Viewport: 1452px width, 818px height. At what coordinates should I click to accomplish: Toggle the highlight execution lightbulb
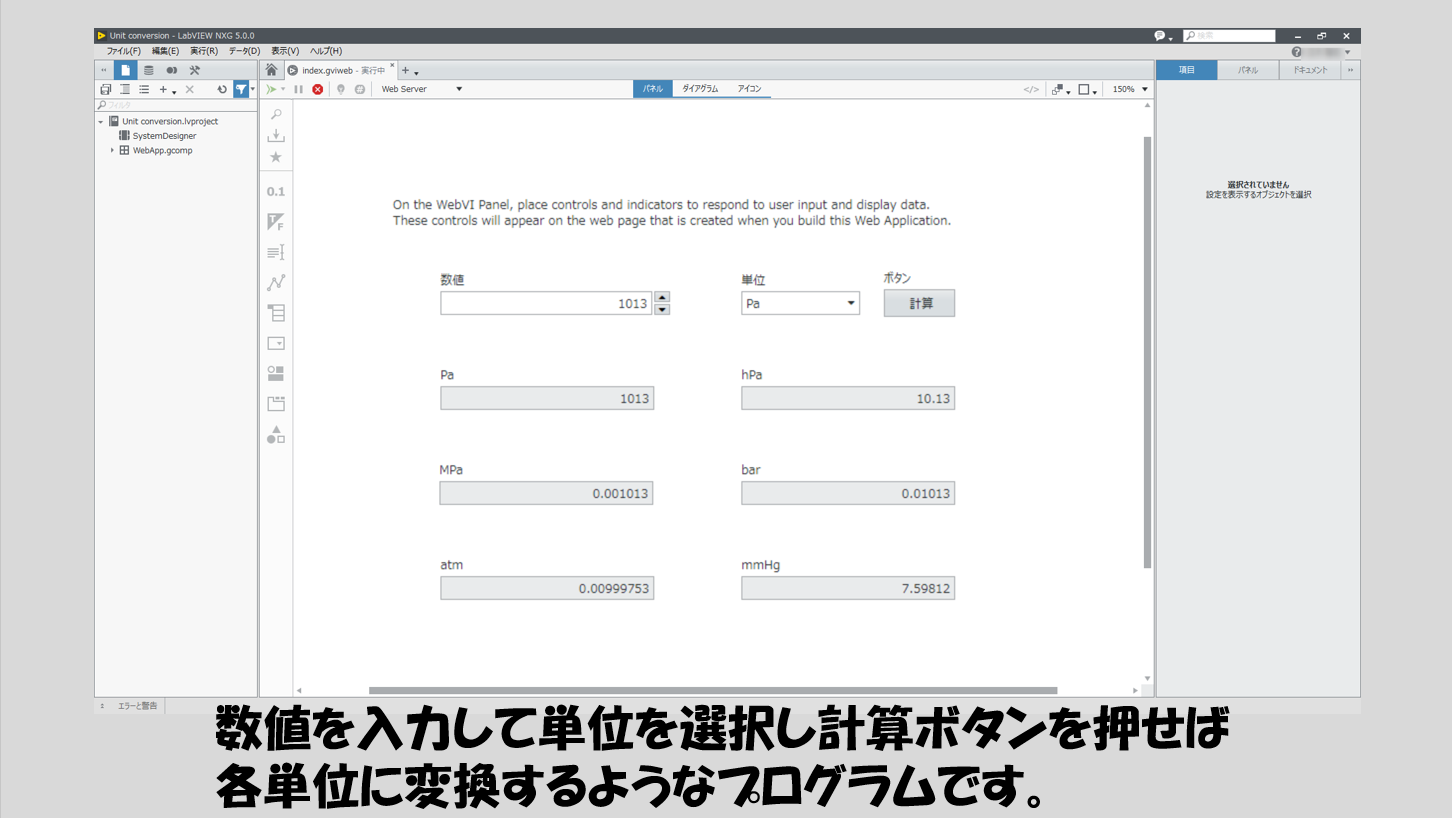tap(341, 89)
